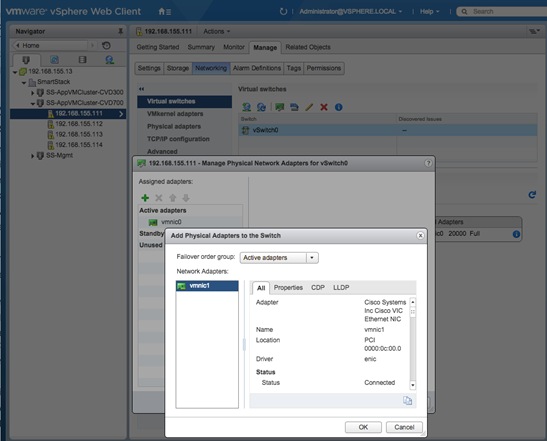The width and height of the screenshot is (547, 441).
Task: Click green plus Add adapters icon
Action: coord(145,198)
